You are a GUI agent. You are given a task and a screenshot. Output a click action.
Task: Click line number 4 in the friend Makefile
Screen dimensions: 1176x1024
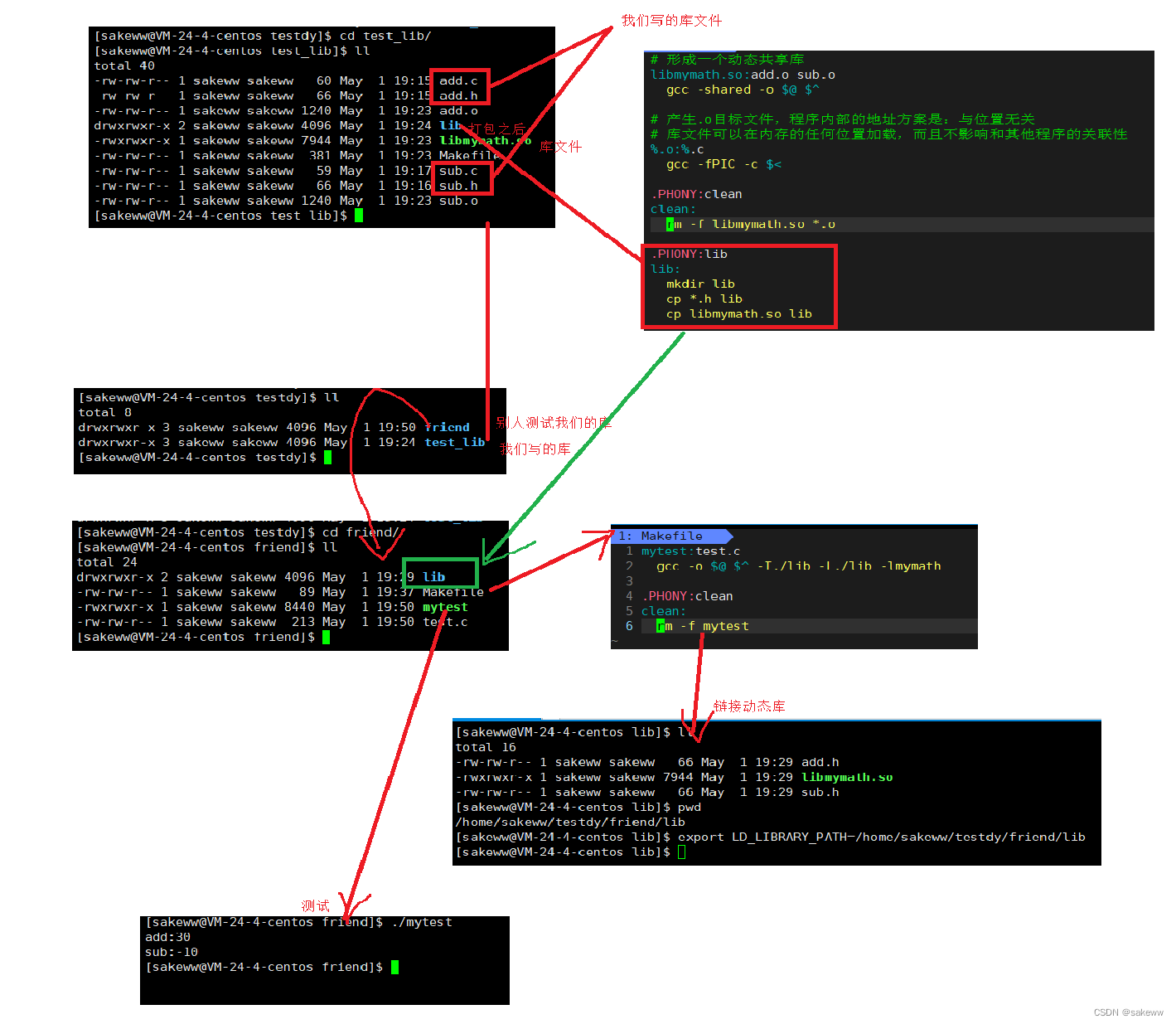[x=629, y=596]
